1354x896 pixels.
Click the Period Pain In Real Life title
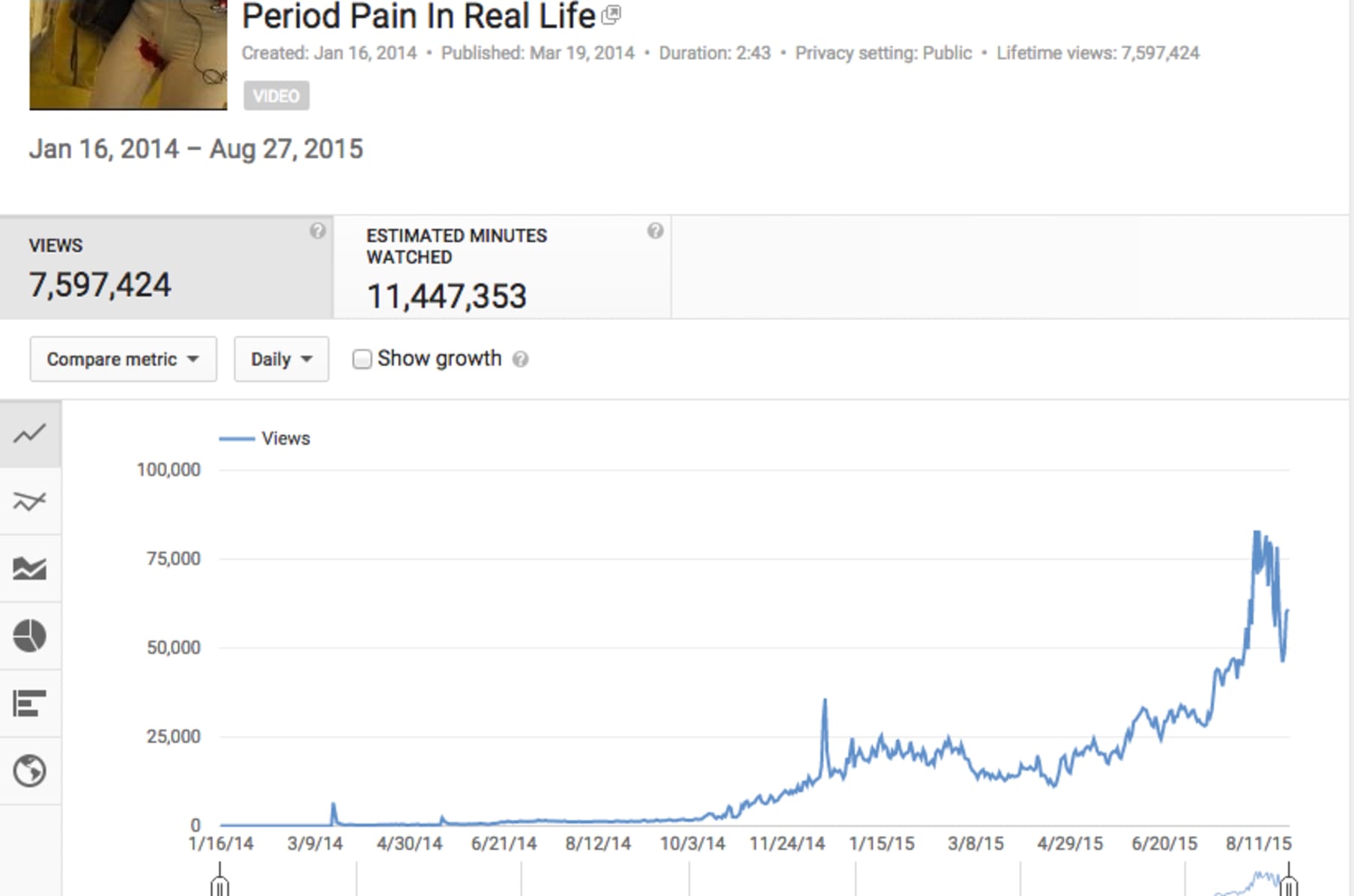tap(418, 16)
